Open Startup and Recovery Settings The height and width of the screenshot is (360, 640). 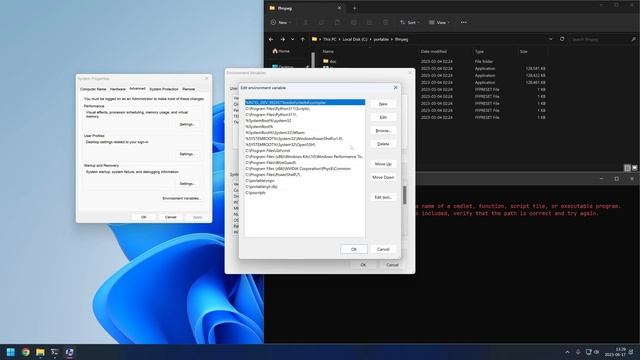187,184
